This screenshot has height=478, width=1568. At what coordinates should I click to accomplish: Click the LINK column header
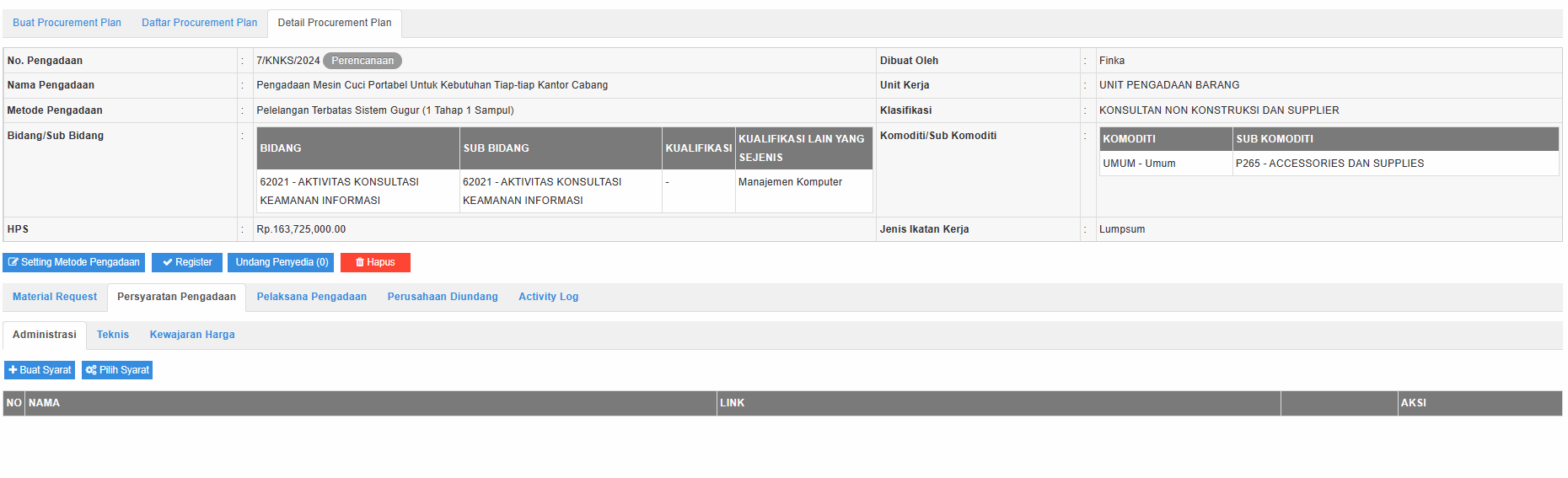[x=732, y=403]
